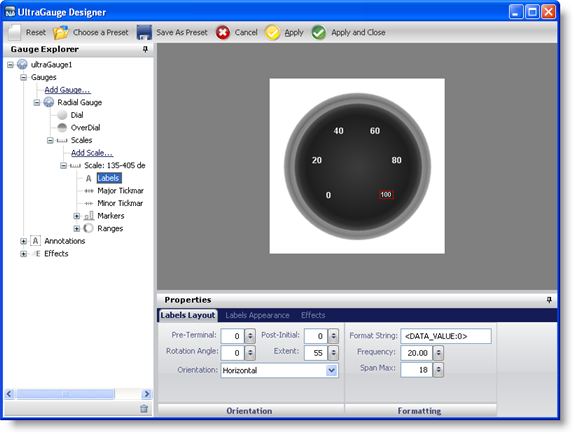Adjust the Extent spinner
This screenshot has width=574, height=434.
[x=333, y=353]
